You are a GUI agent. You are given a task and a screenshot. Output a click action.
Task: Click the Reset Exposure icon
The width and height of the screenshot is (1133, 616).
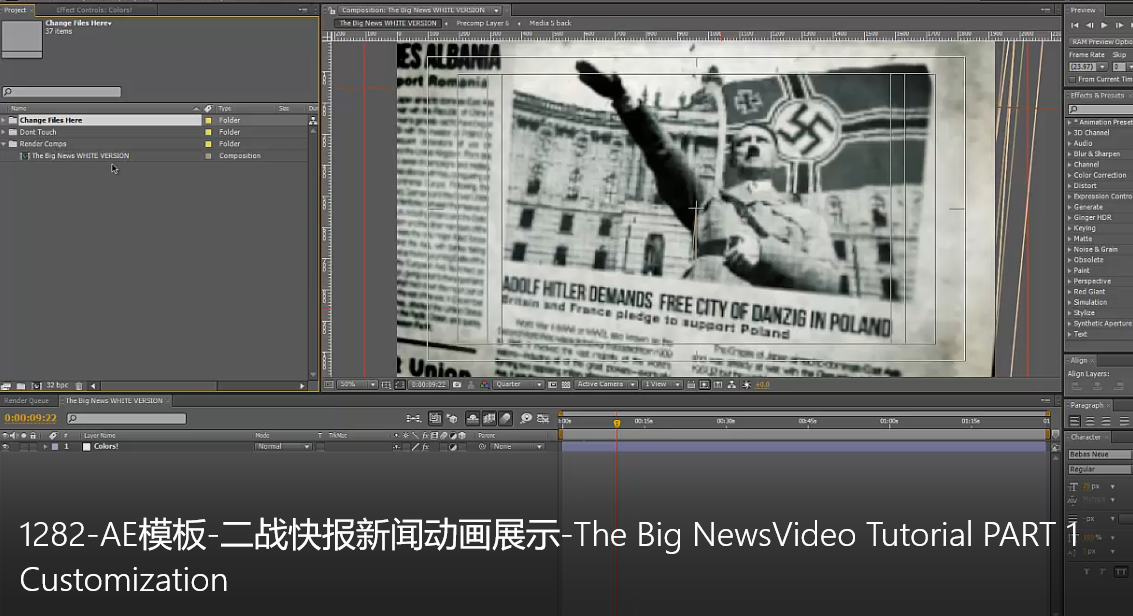(748, 385)
